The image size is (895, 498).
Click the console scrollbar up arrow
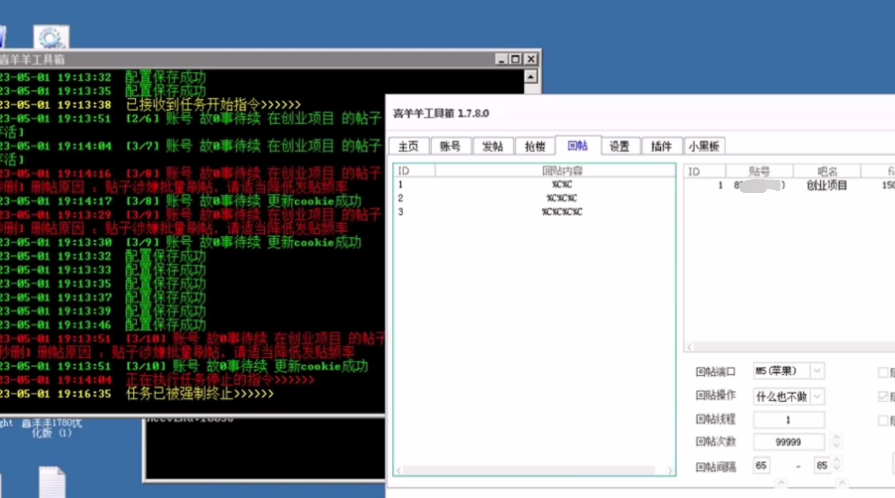pyautogui.click(x=530, y=76)
